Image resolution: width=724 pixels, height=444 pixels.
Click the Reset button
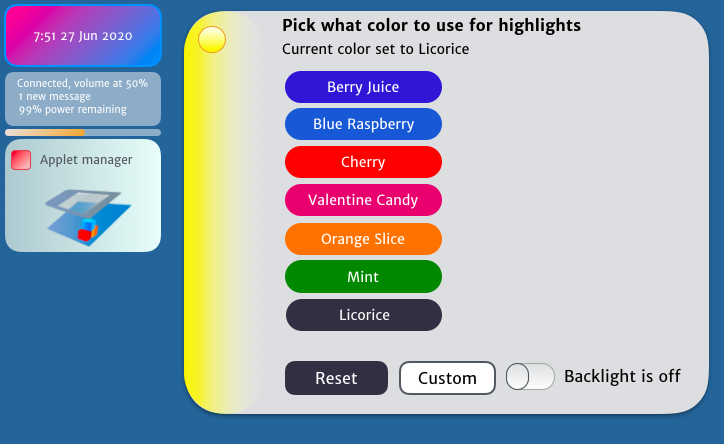[x=336, y=378]
